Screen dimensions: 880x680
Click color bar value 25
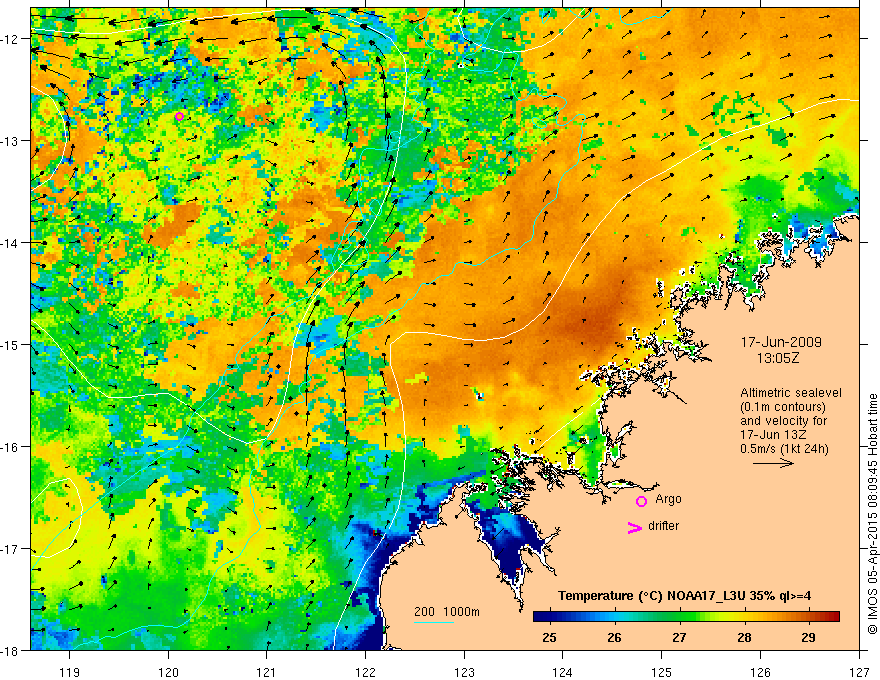point(549,637)
